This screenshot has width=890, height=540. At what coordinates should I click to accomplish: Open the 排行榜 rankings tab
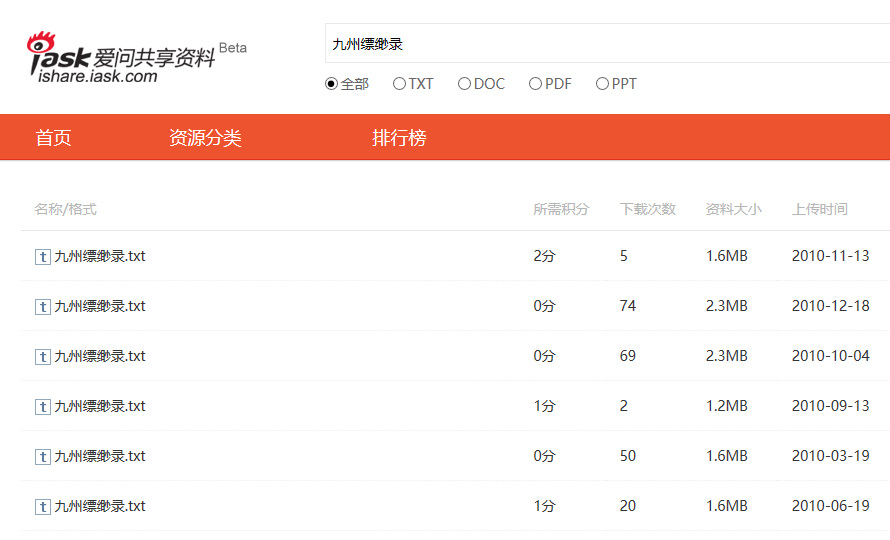pyautogui.click(x=399, y=138)
